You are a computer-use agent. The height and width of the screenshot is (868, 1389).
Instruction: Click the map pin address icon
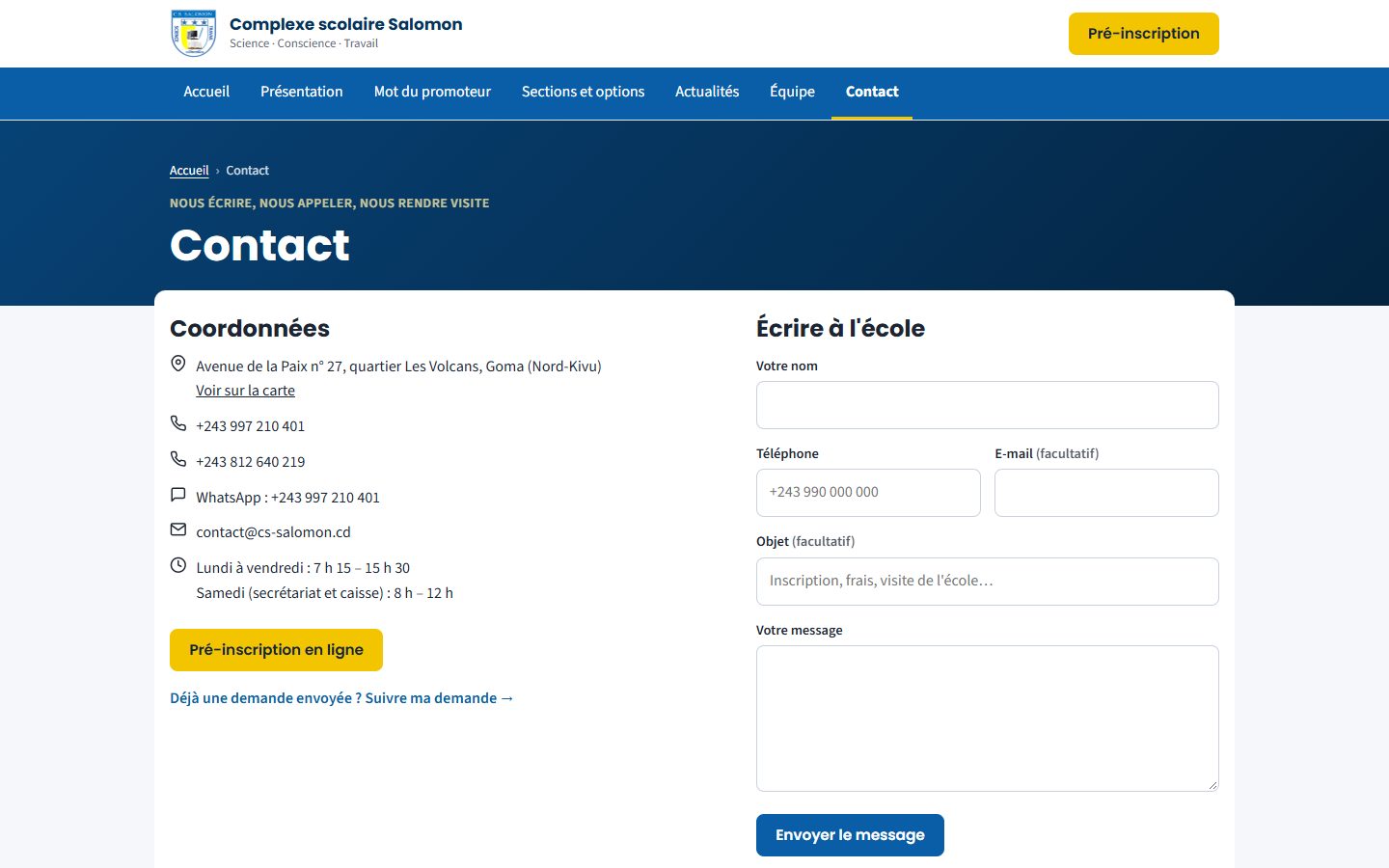tap(177, 364)
